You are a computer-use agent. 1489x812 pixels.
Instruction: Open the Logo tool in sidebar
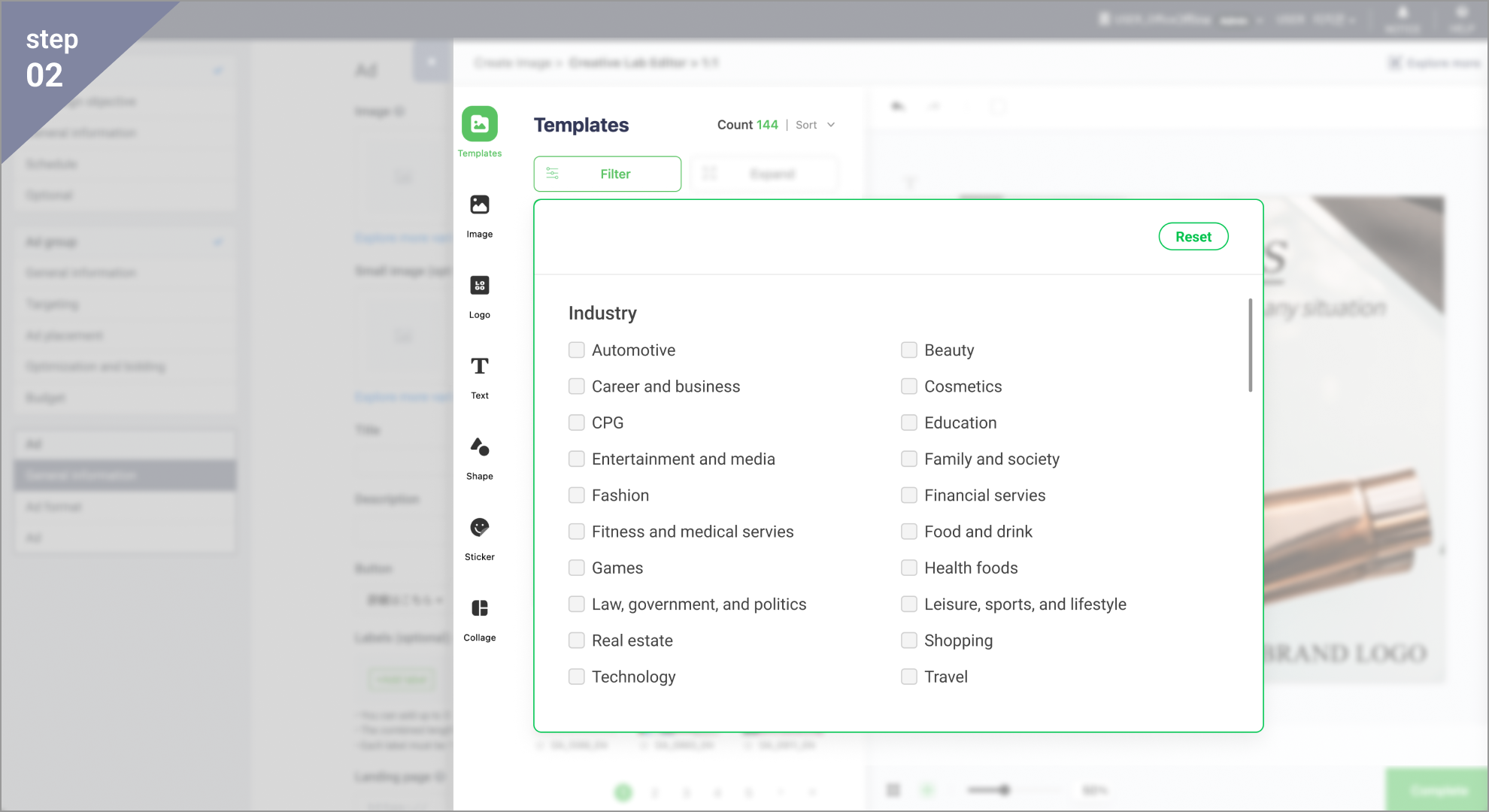click(x=480, y=286)
